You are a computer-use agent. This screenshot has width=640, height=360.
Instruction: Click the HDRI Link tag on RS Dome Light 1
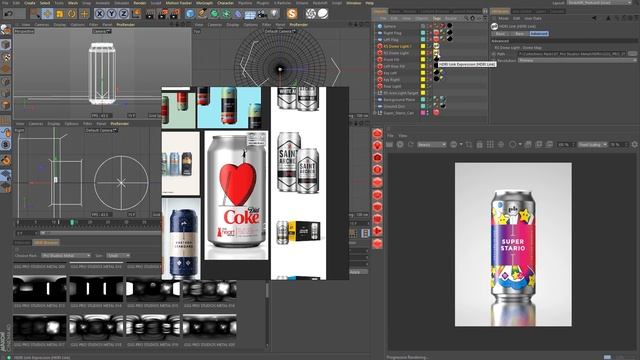click(436, 46)
